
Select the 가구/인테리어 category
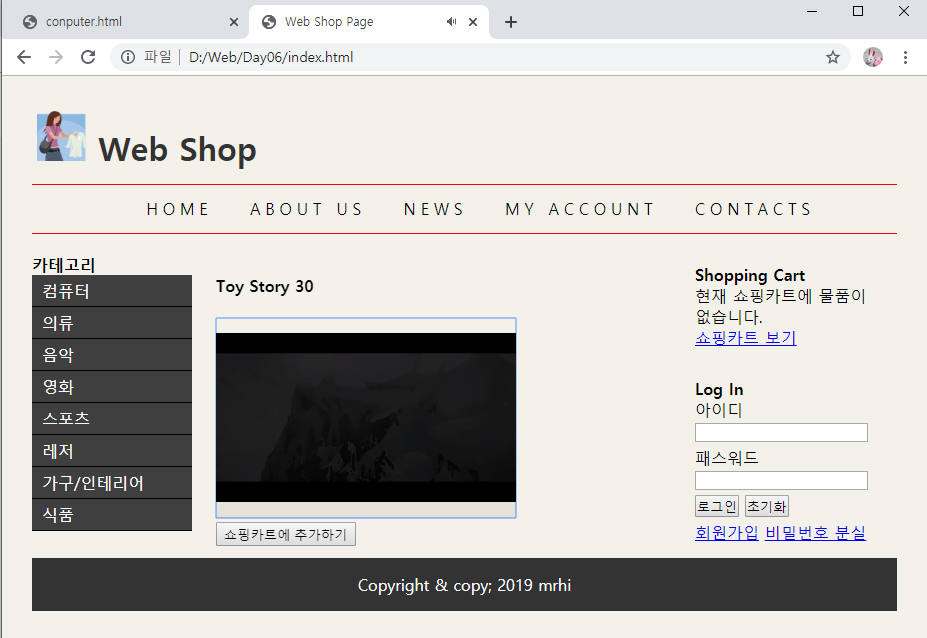coord(112,482)
